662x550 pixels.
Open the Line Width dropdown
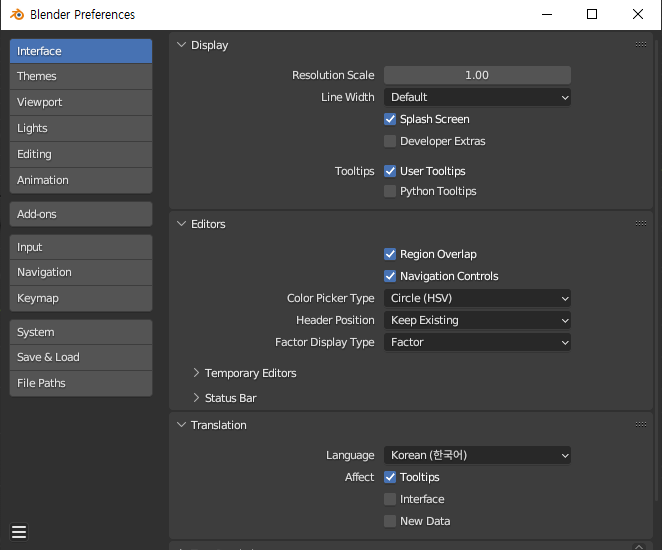click(x=477, y=98)
